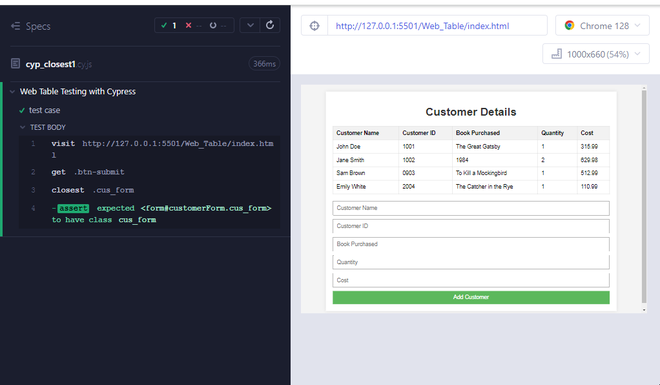Screen dimensions: 660x385
Task: Click the Customer ID column header
Action: (425, 133)
